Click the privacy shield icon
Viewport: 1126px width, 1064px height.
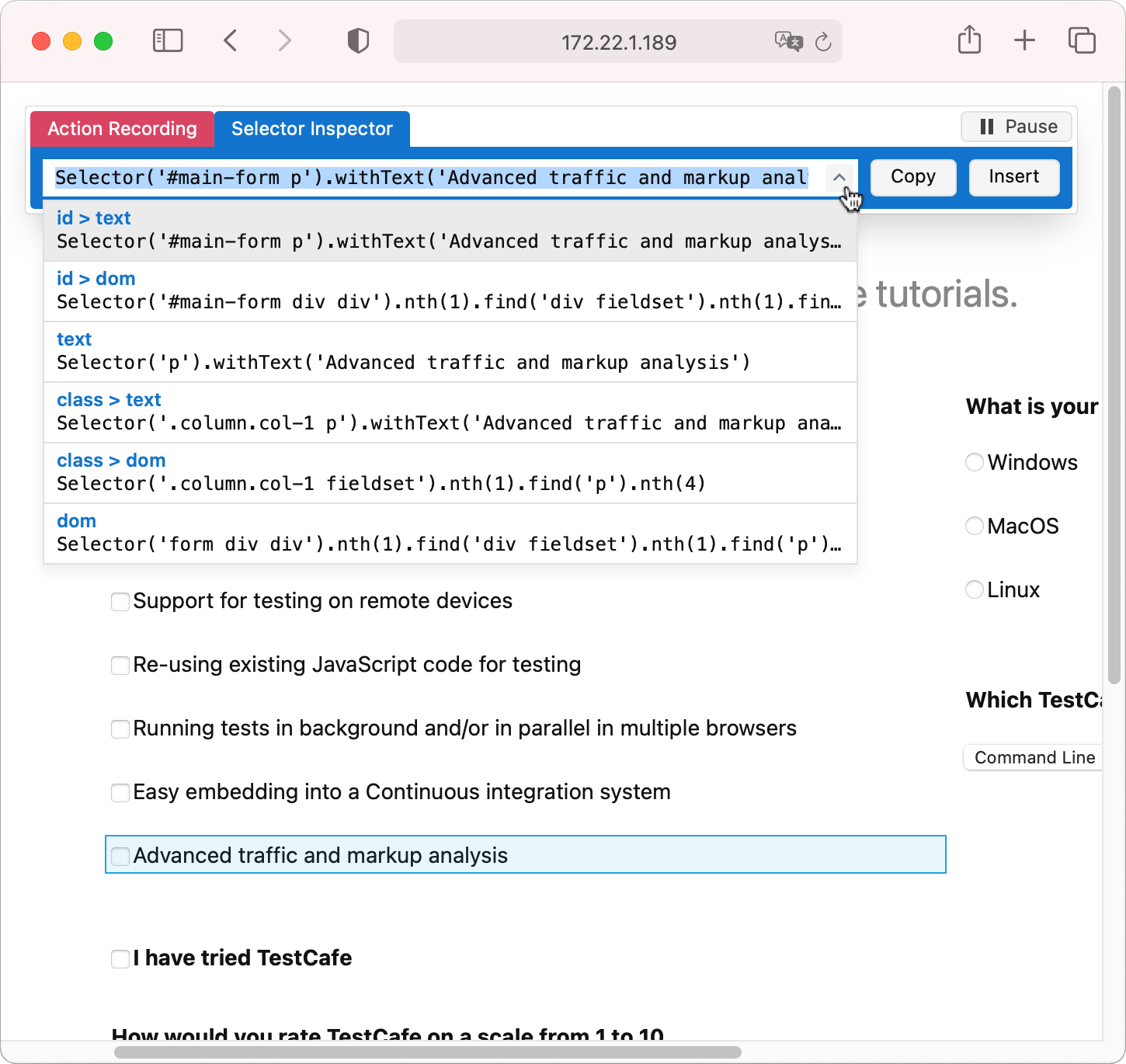coord(358,40)
